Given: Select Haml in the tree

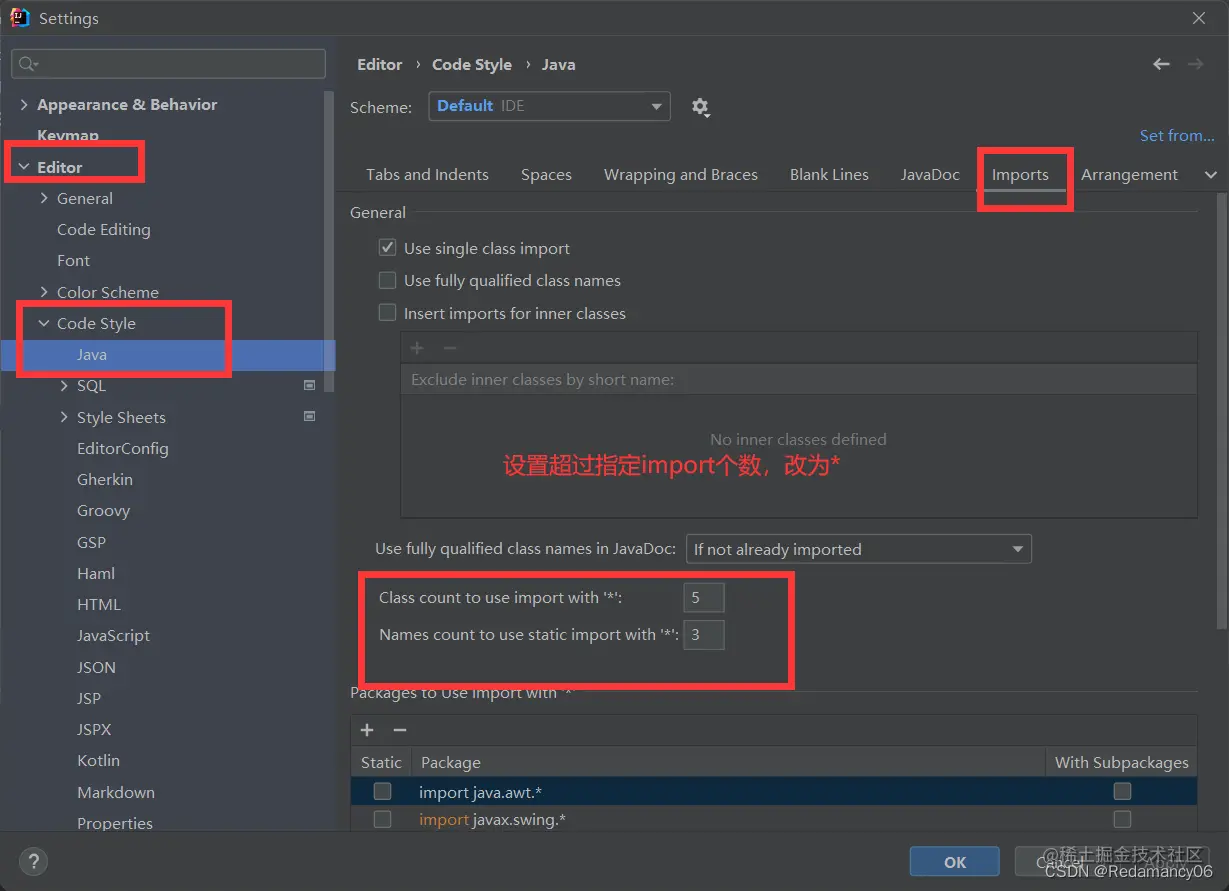Looking at the screenshot, I should 96,573.
